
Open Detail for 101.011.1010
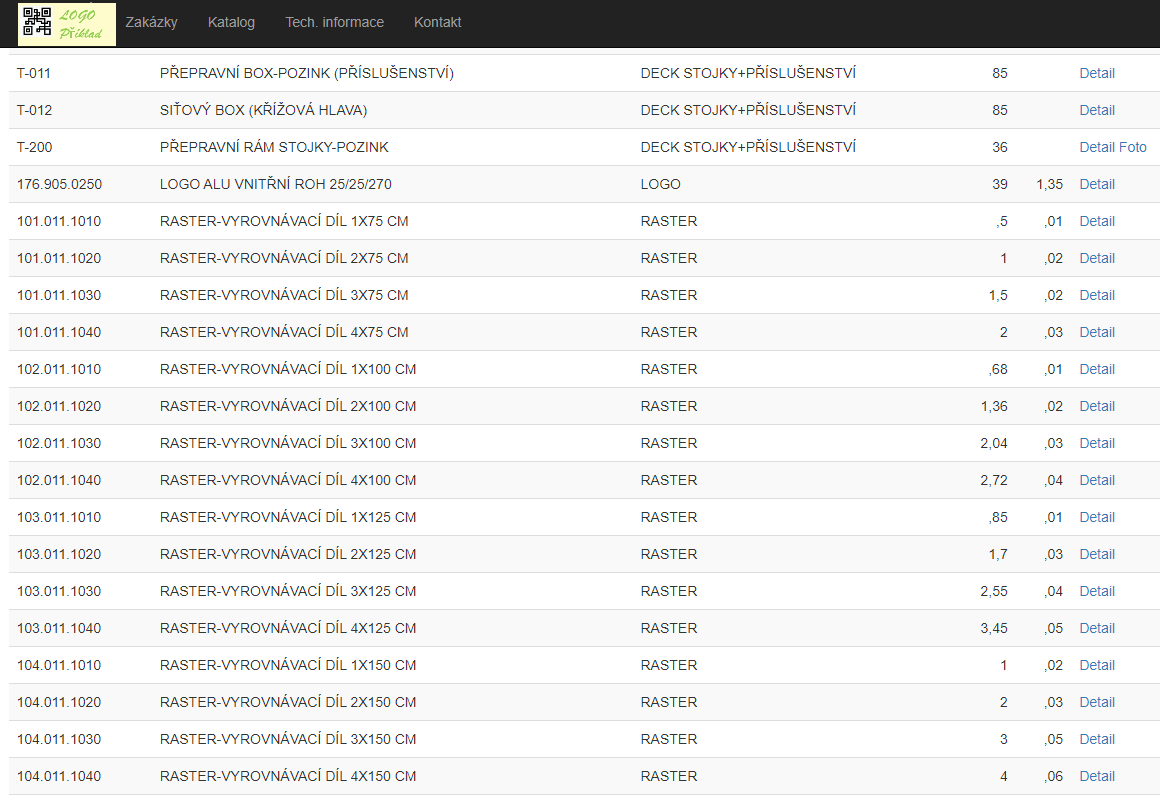(1096, 221)
